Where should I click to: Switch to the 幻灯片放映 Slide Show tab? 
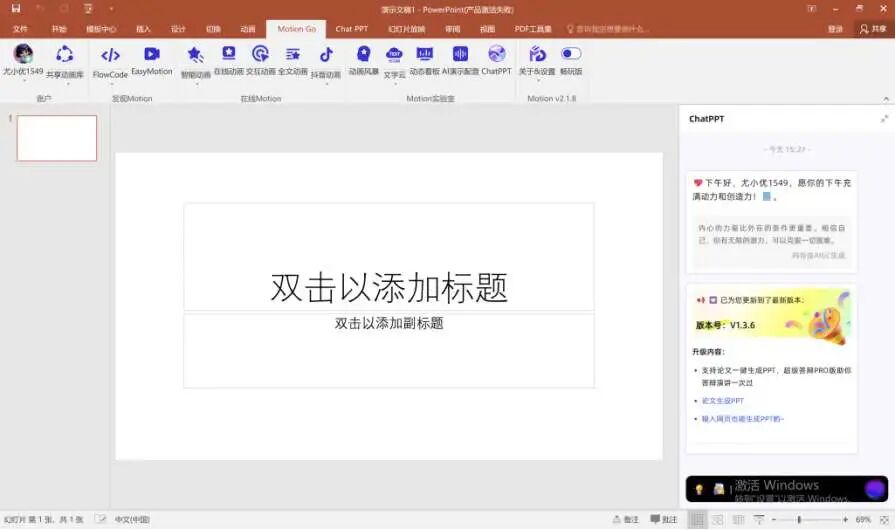point(406,29)
